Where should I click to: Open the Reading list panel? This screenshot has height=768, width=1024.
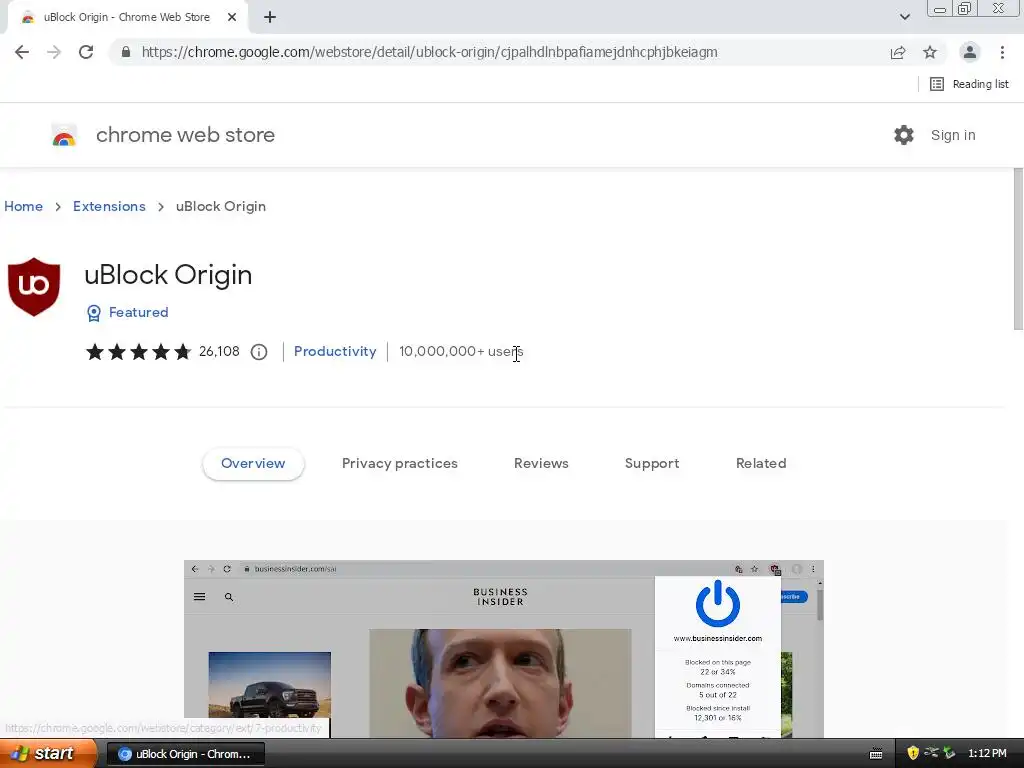969,84
